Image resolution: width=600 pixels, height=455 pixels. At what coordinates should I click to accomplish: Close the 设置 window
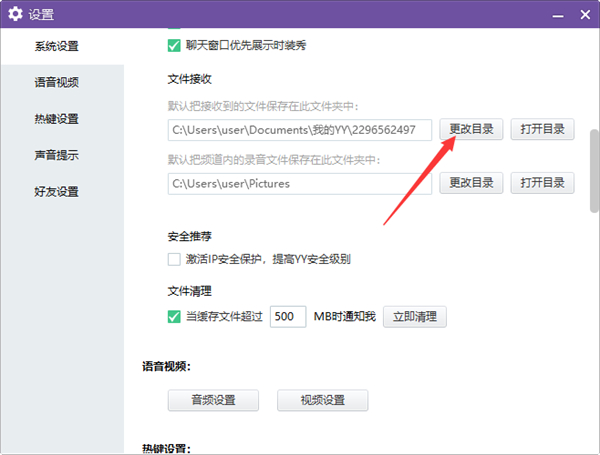(x=585, y=15)
